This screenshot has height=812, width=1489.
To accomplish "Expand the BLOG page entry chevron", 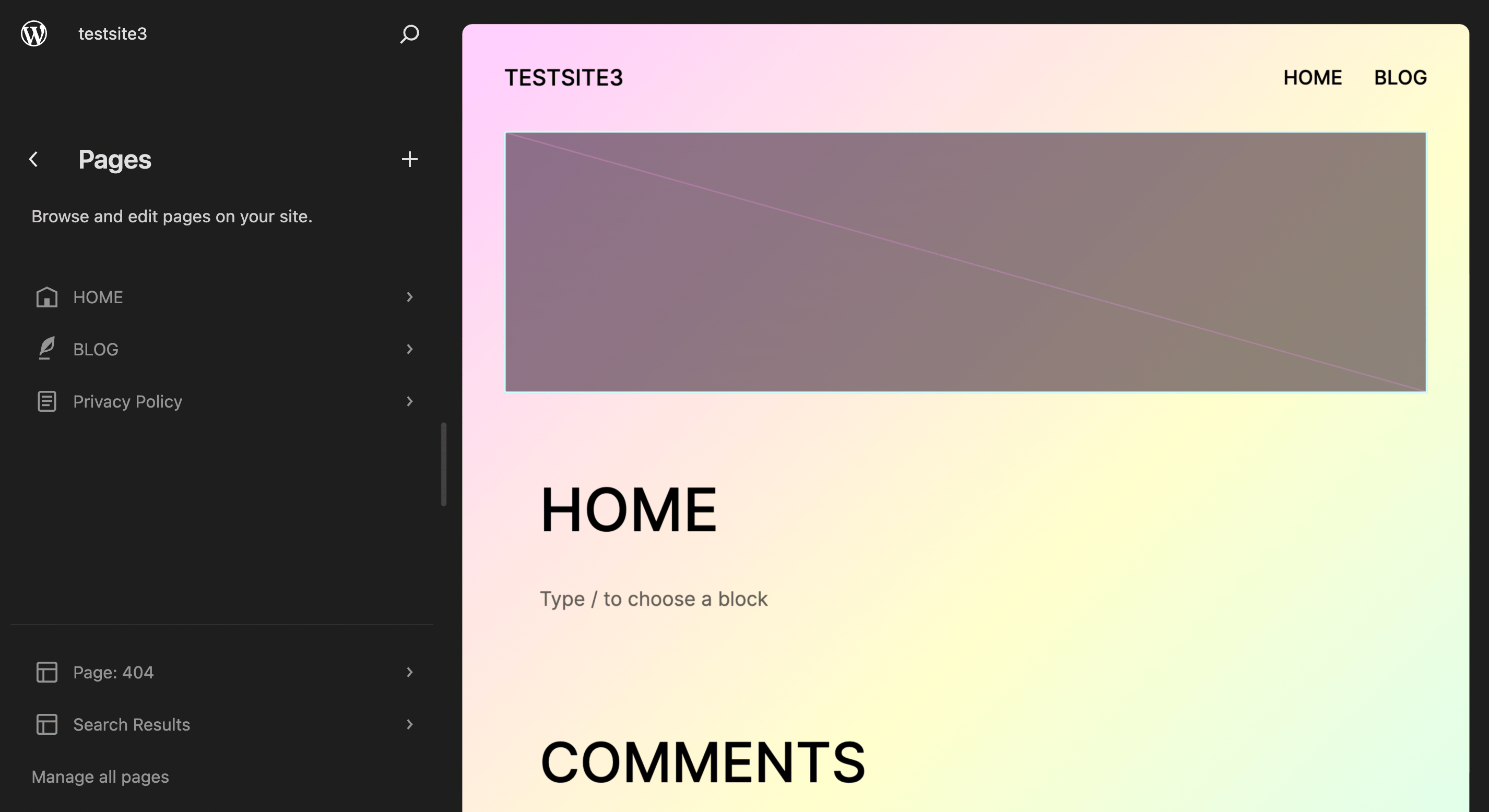I will [409, 349].
